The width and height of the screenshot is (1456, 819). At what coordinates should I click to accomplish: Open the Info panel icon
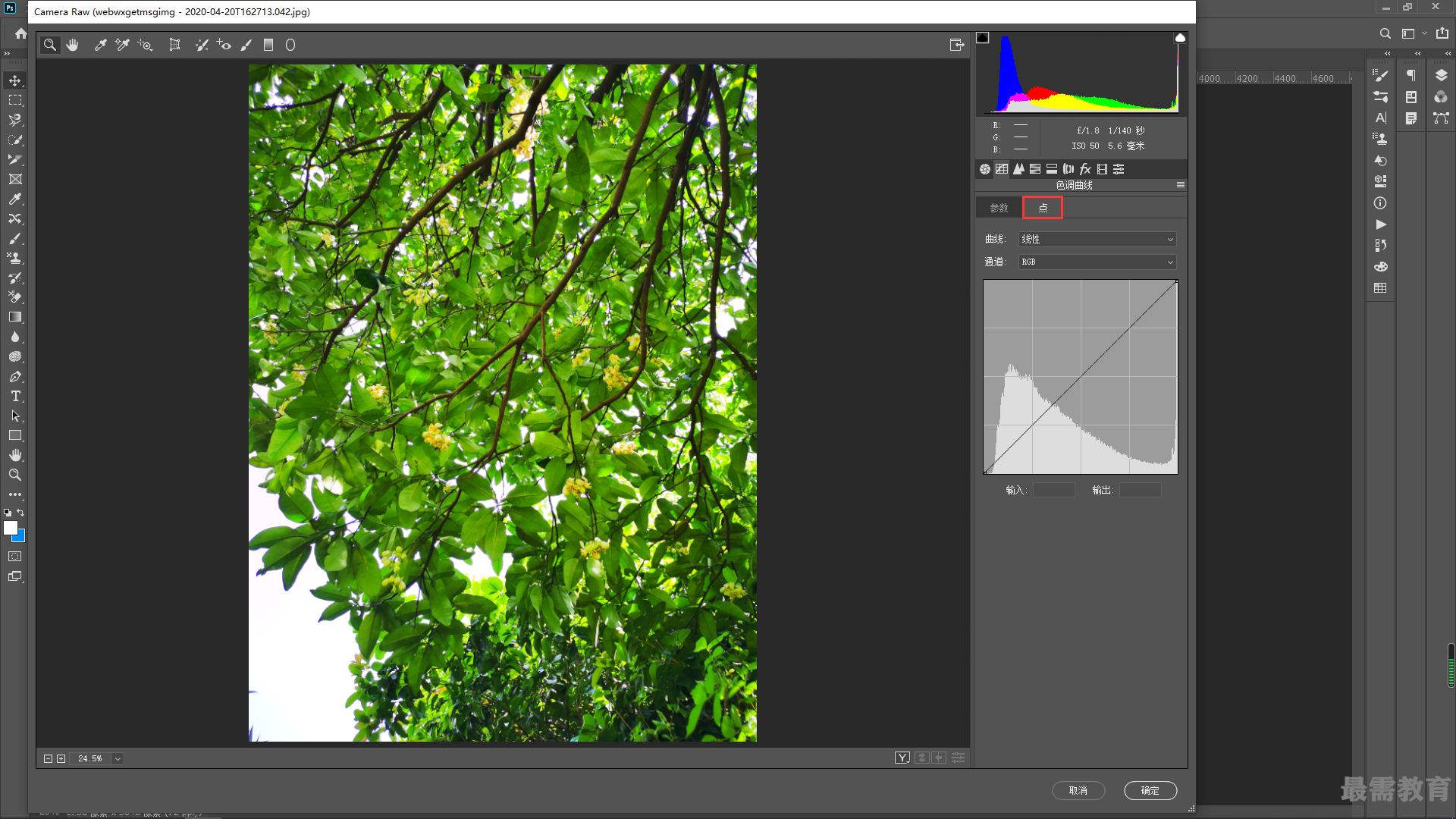1381,202
